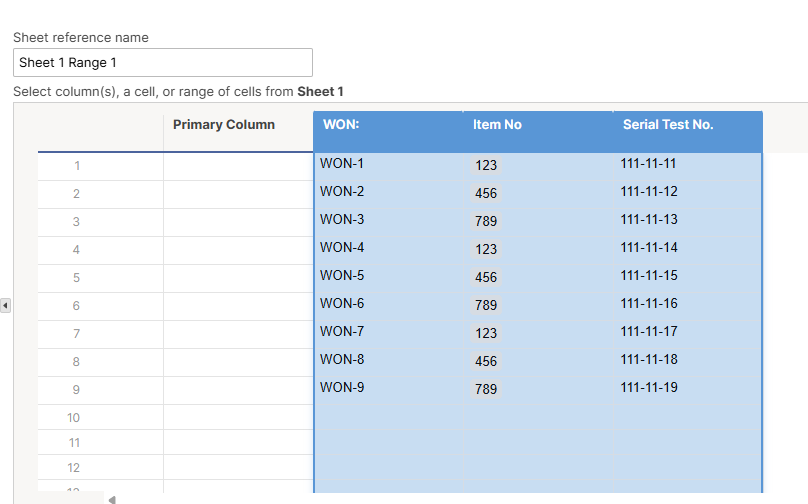Click cell WON-6
This screenshot has height=504, width=808.
[389, 306]
